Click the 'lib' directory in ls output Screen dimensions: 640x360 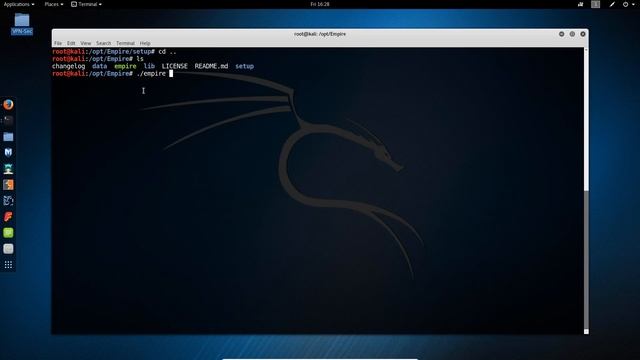point(149,66)
